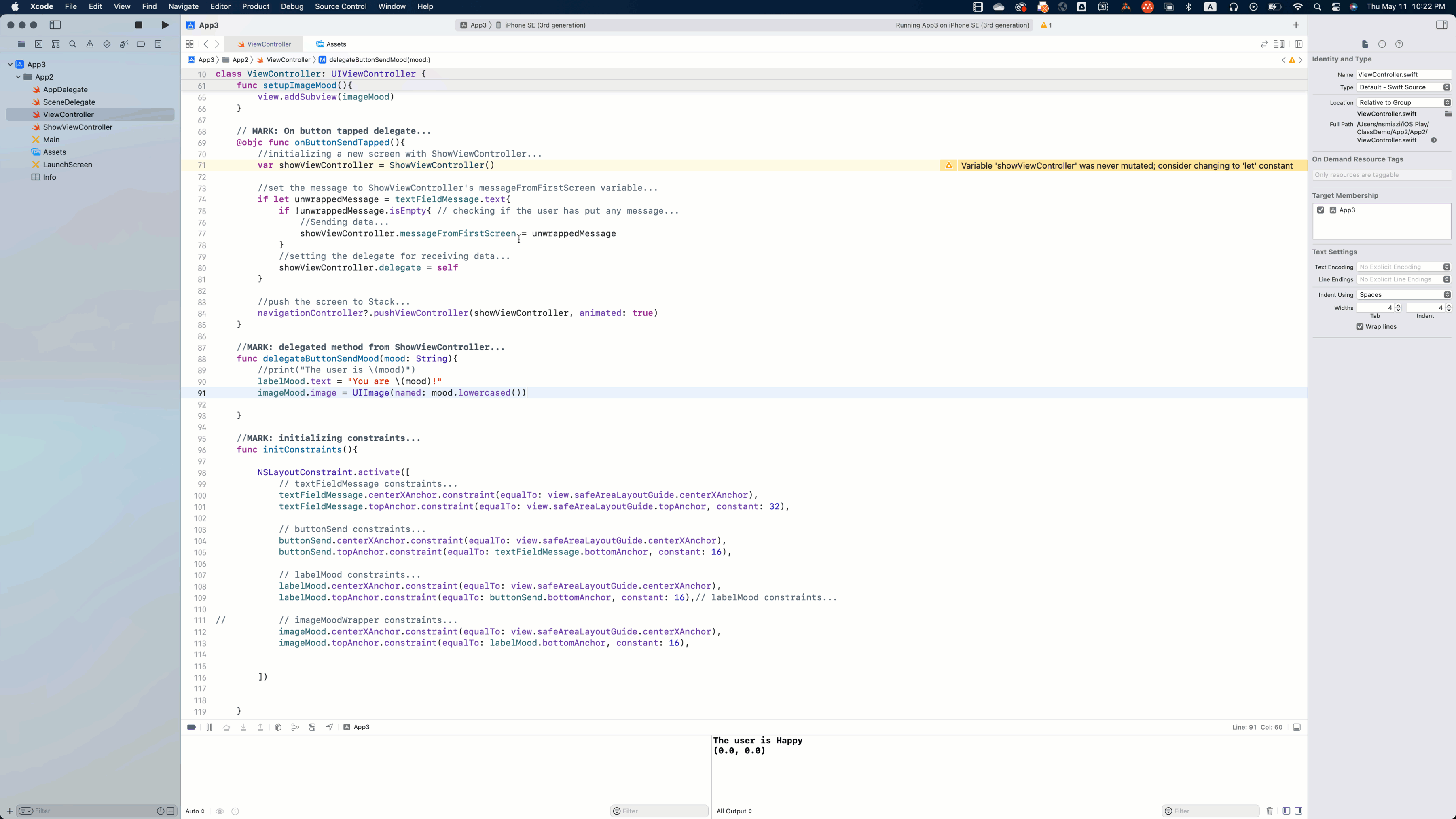Clear the console with trash icon

[1270, 811]
